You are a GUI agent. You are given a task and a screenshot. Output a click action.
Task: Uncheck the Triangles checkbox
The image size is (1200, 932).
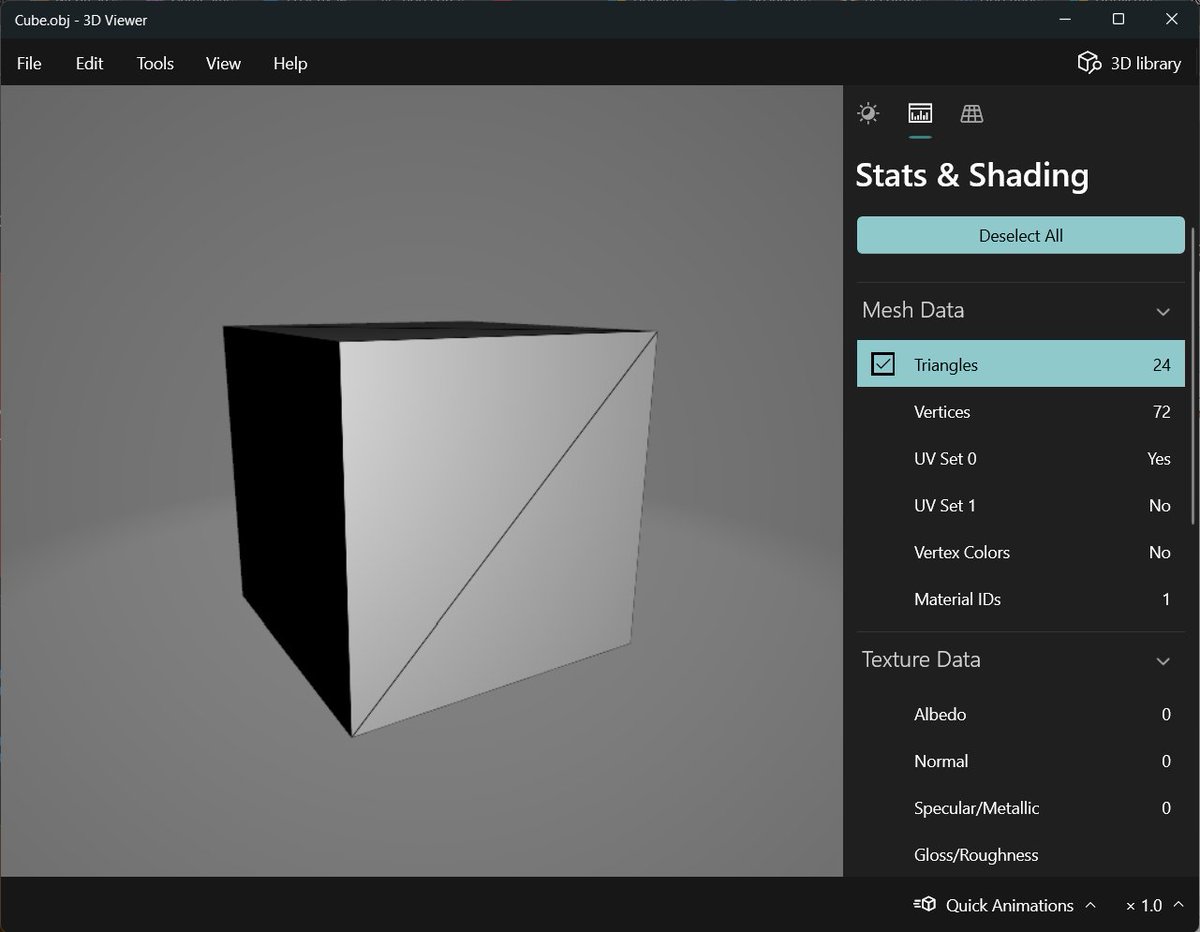(883, 364)
